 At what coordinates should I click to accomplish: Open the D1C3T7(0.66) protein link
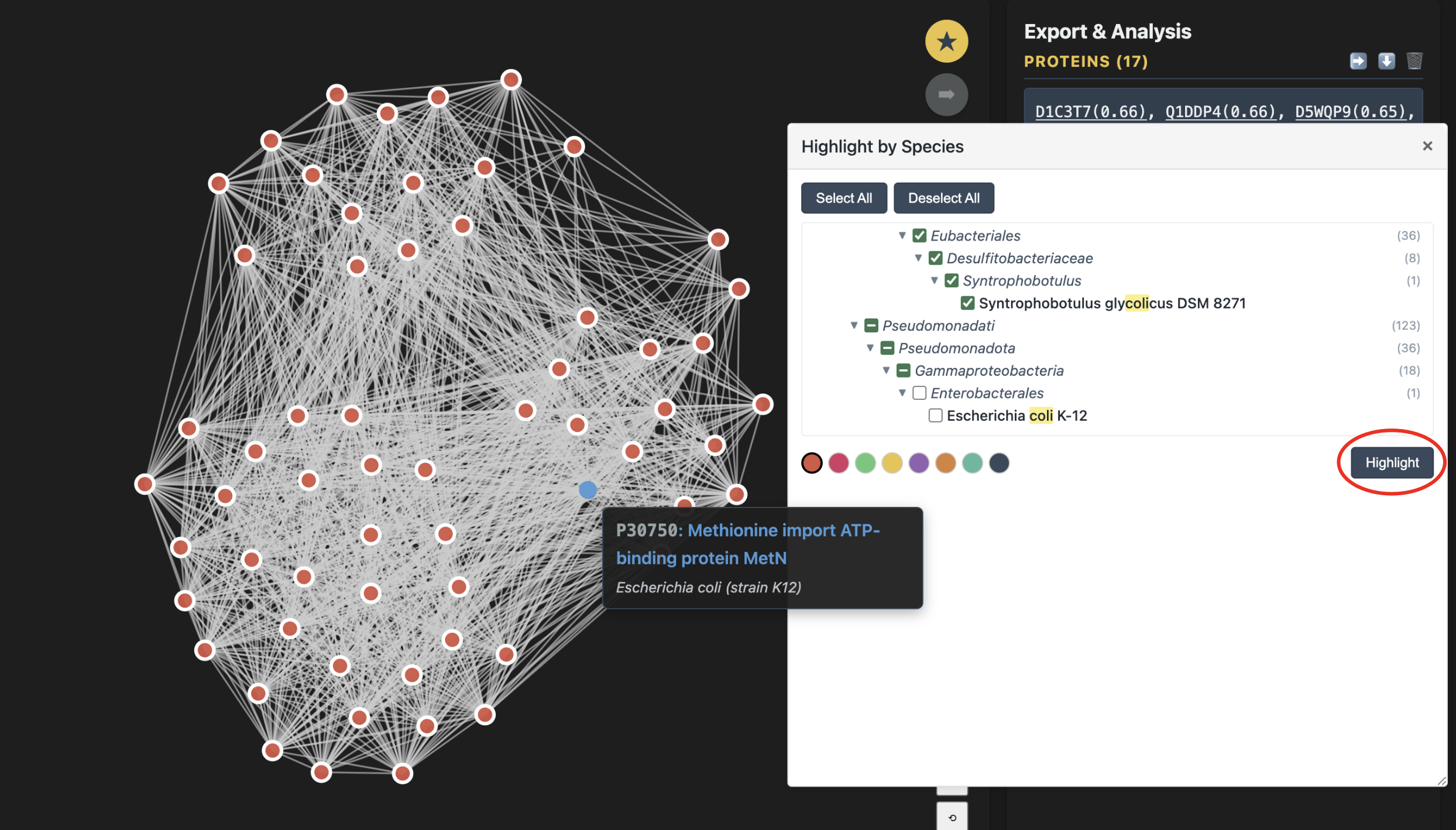point(1090,111)
